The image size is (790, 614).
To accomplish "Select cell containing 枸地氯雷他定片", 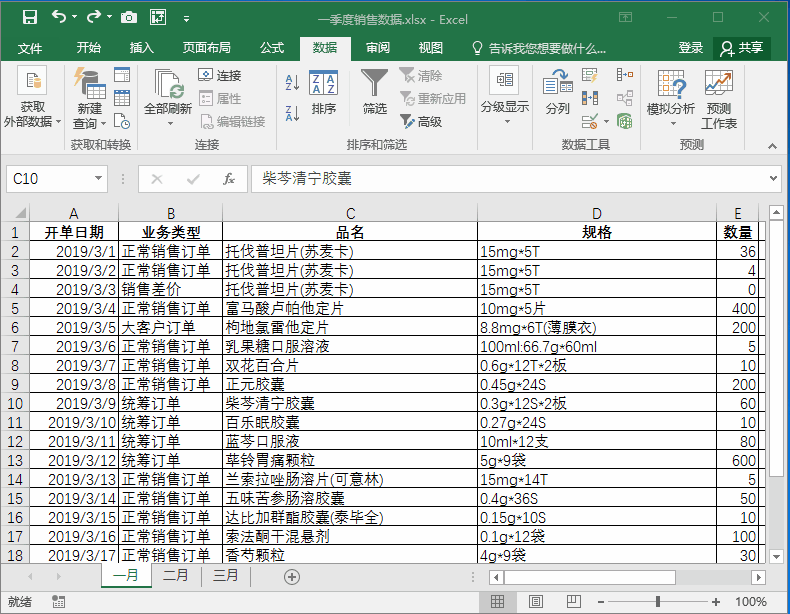I will (x=350, y=327).
